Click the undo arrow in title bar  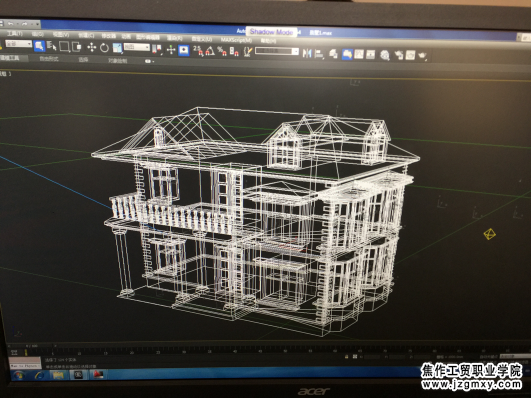10,24
